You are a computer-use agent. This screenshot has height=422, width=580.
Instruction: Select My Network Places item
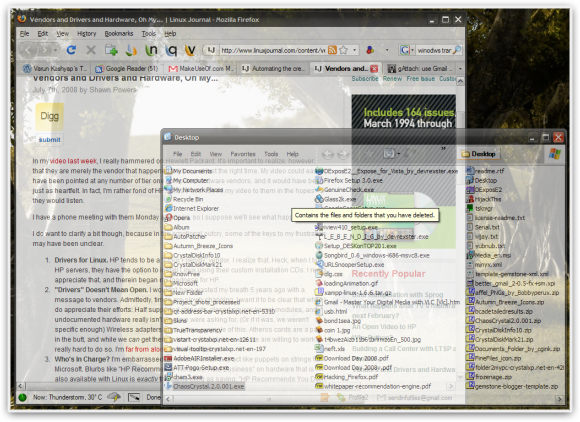tap(194, 190)
